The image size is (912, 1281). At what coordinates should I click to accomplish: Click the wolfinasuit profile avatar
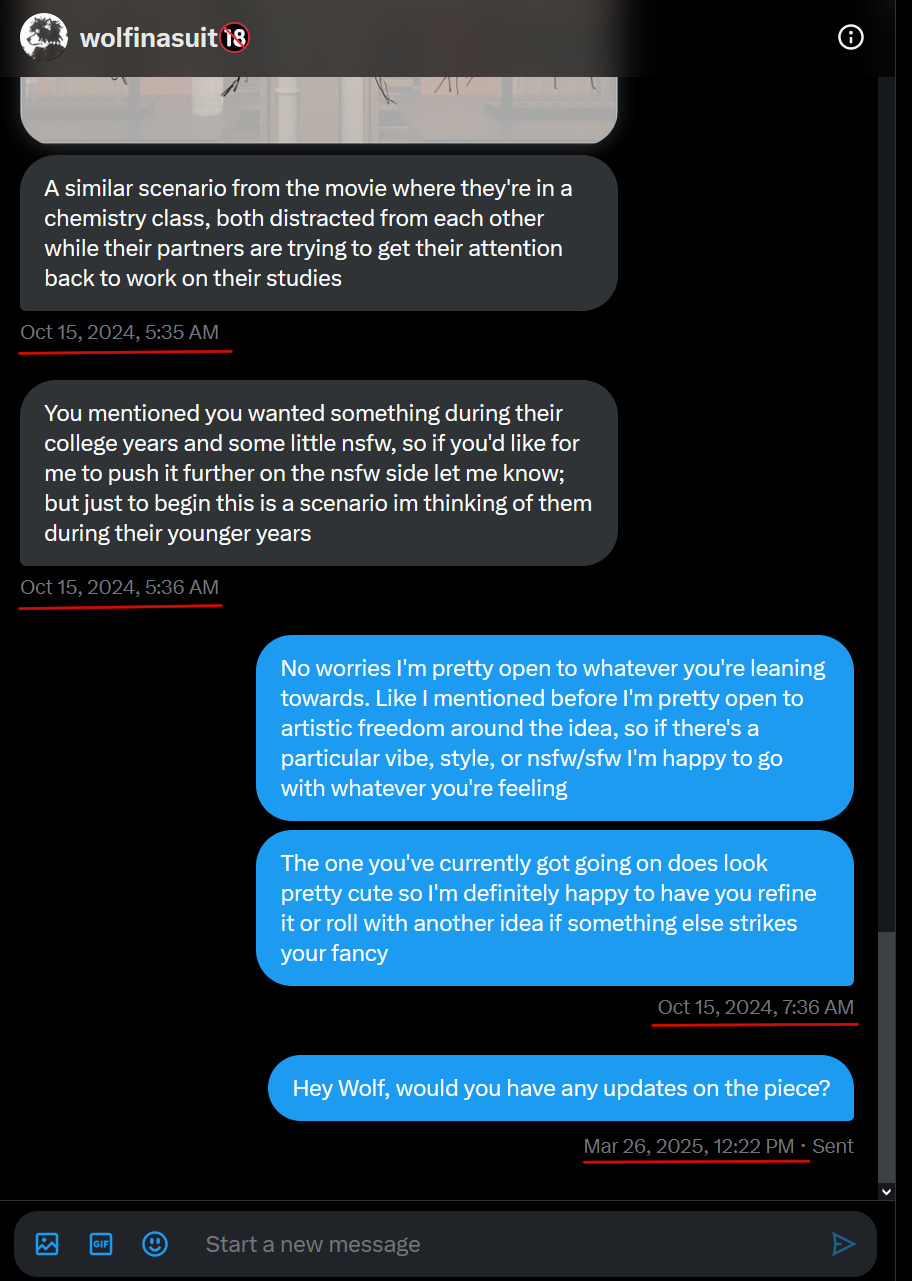point(44,38)
